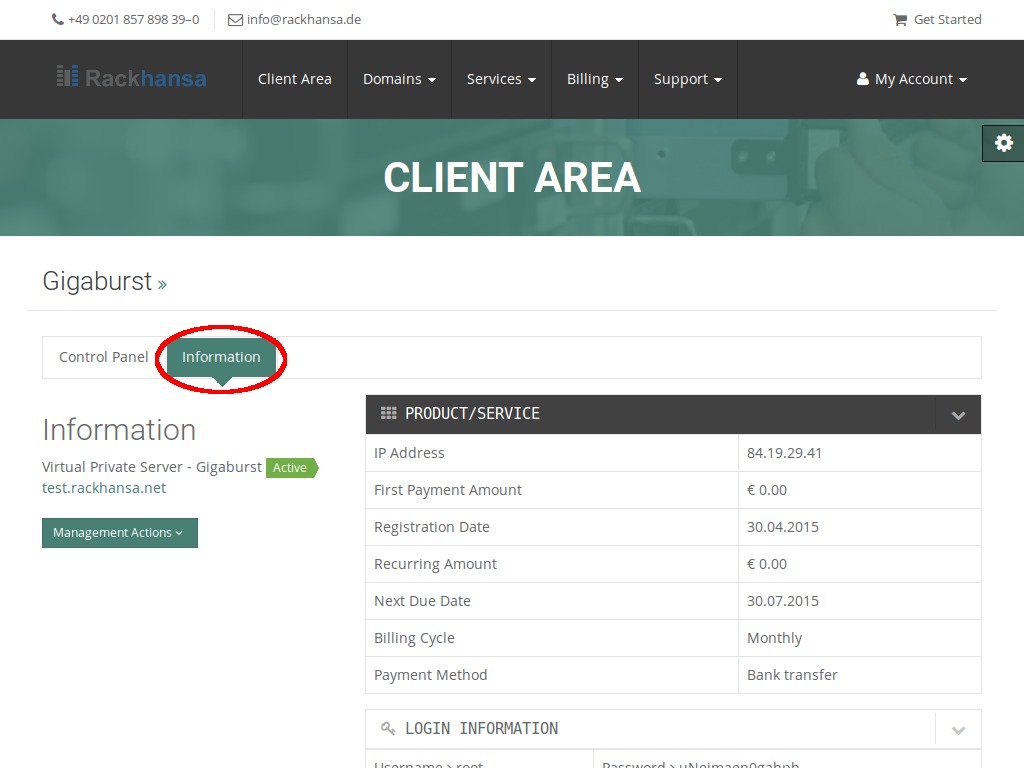Screen dimensions: 1024x768
Task: Click the shopping cart icon
Action: [x=900, y=20]
